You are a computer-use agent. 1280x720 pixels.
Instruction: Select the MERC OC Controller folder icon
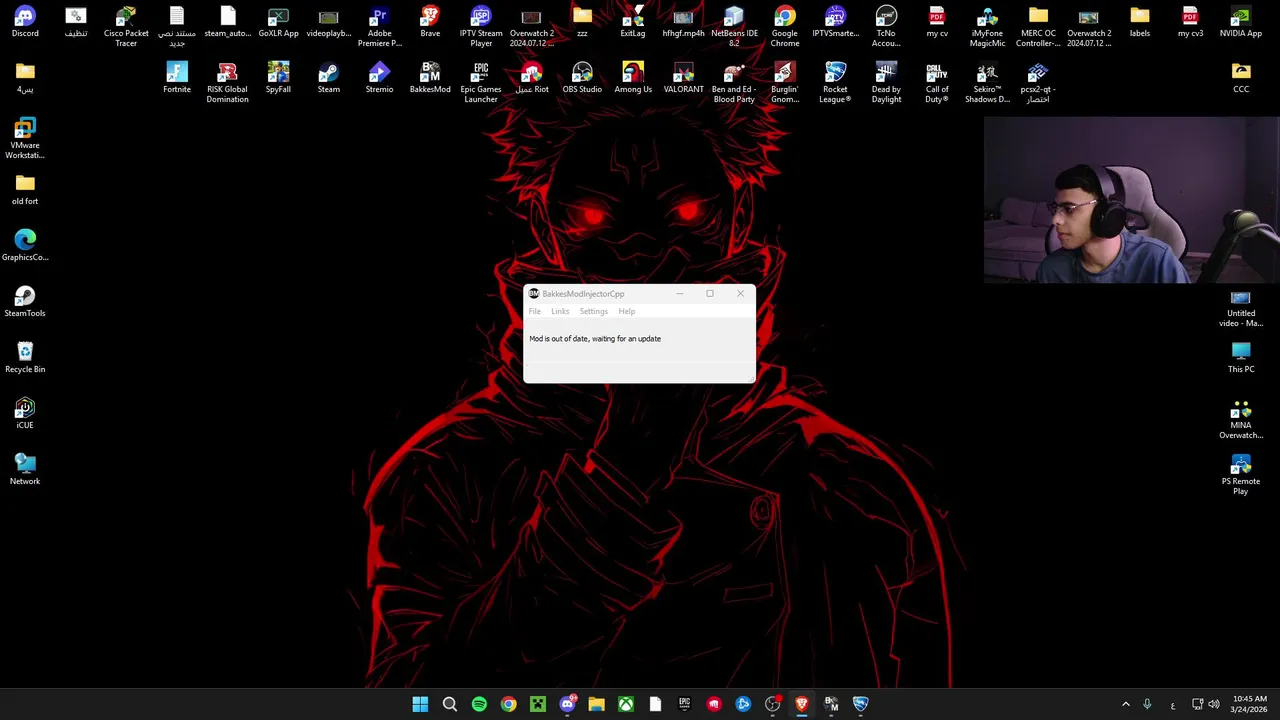point(1038,27)
